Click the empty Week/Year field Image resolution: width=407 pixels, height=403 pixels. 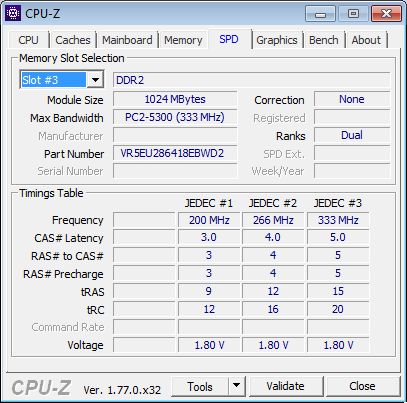click(352, 171)
